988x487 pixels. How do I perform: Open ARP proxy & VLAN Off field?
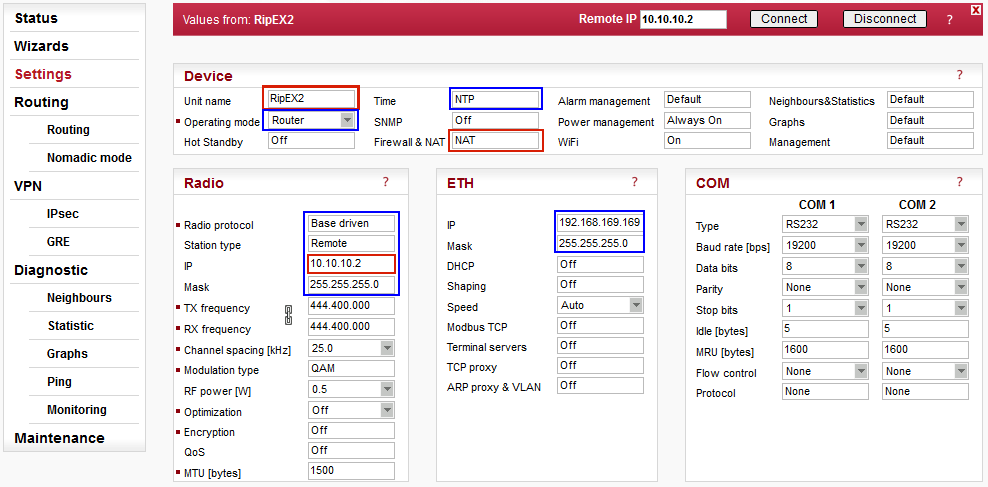(600, 386)
